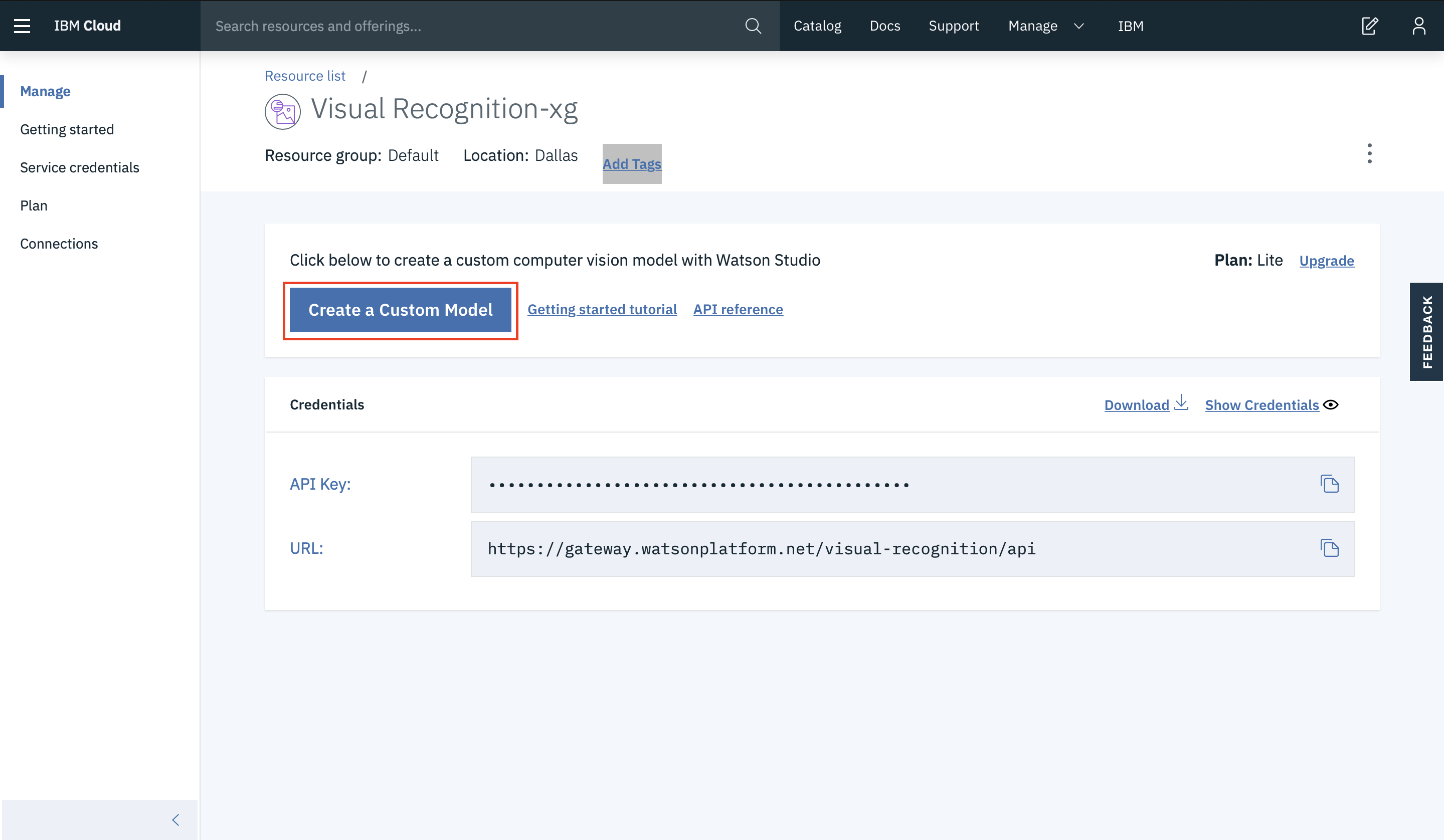Copy the API Key value

(x=1329, y=484)
